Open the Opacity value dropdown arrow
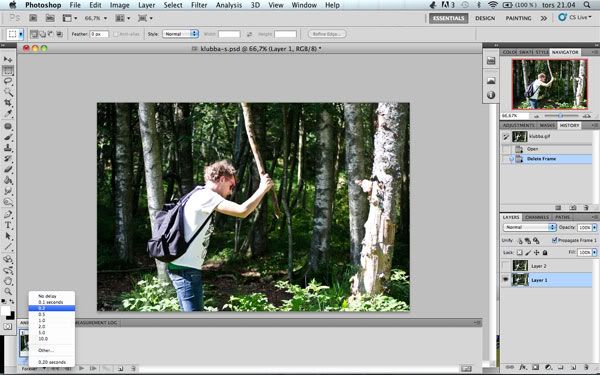The image size is (600, 375). pos(594,227)
